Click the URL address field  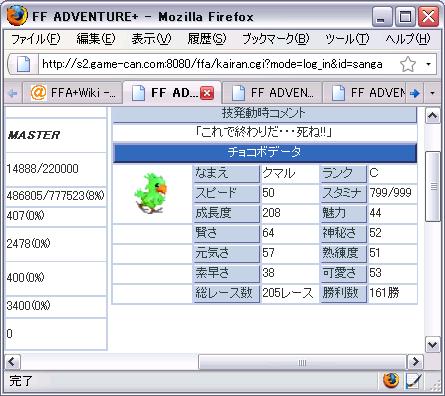tap(212, 64)
